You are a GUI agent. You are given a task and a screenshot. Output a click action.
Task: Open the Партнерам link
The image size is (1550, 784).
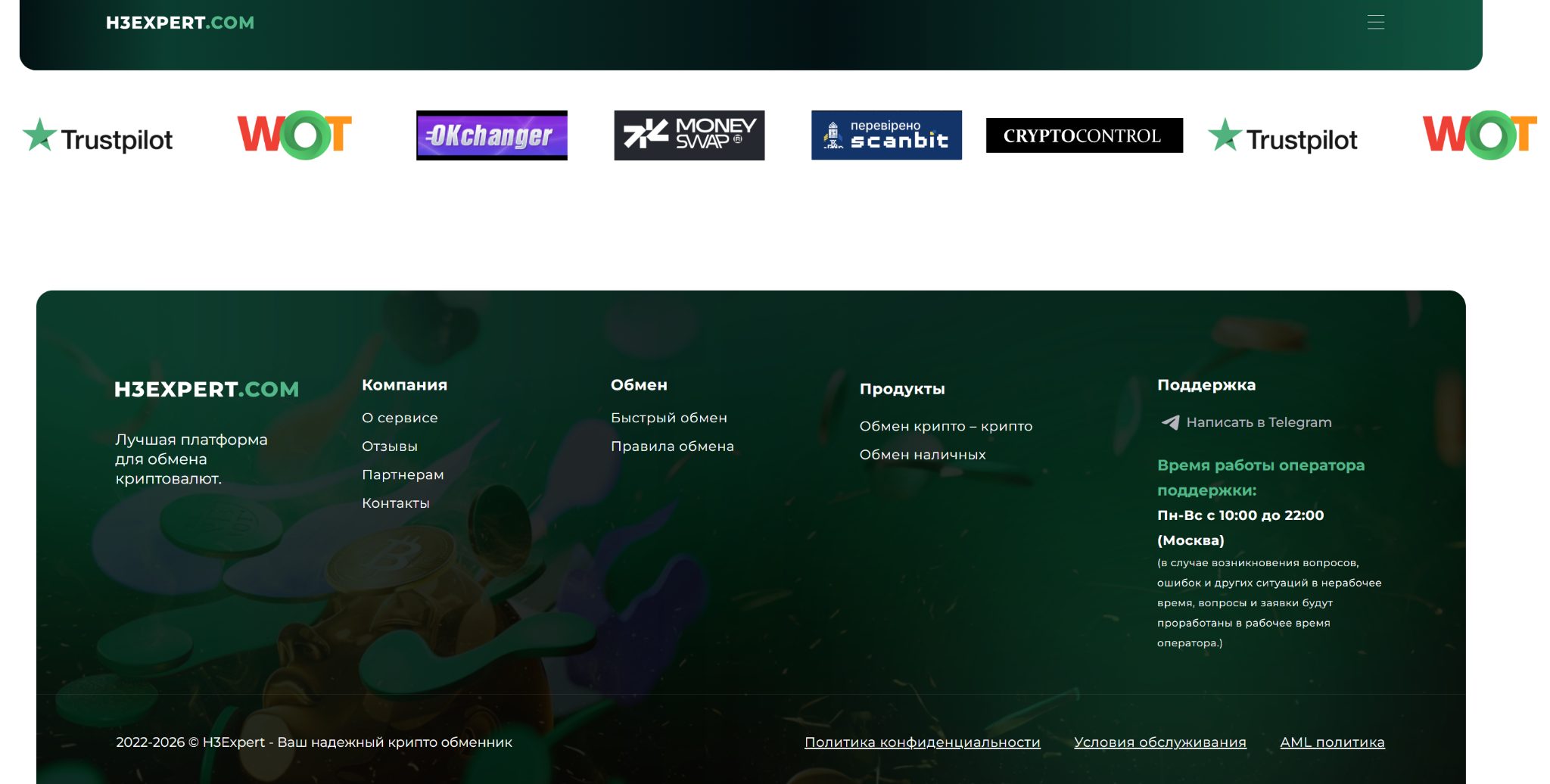point(403,474)
